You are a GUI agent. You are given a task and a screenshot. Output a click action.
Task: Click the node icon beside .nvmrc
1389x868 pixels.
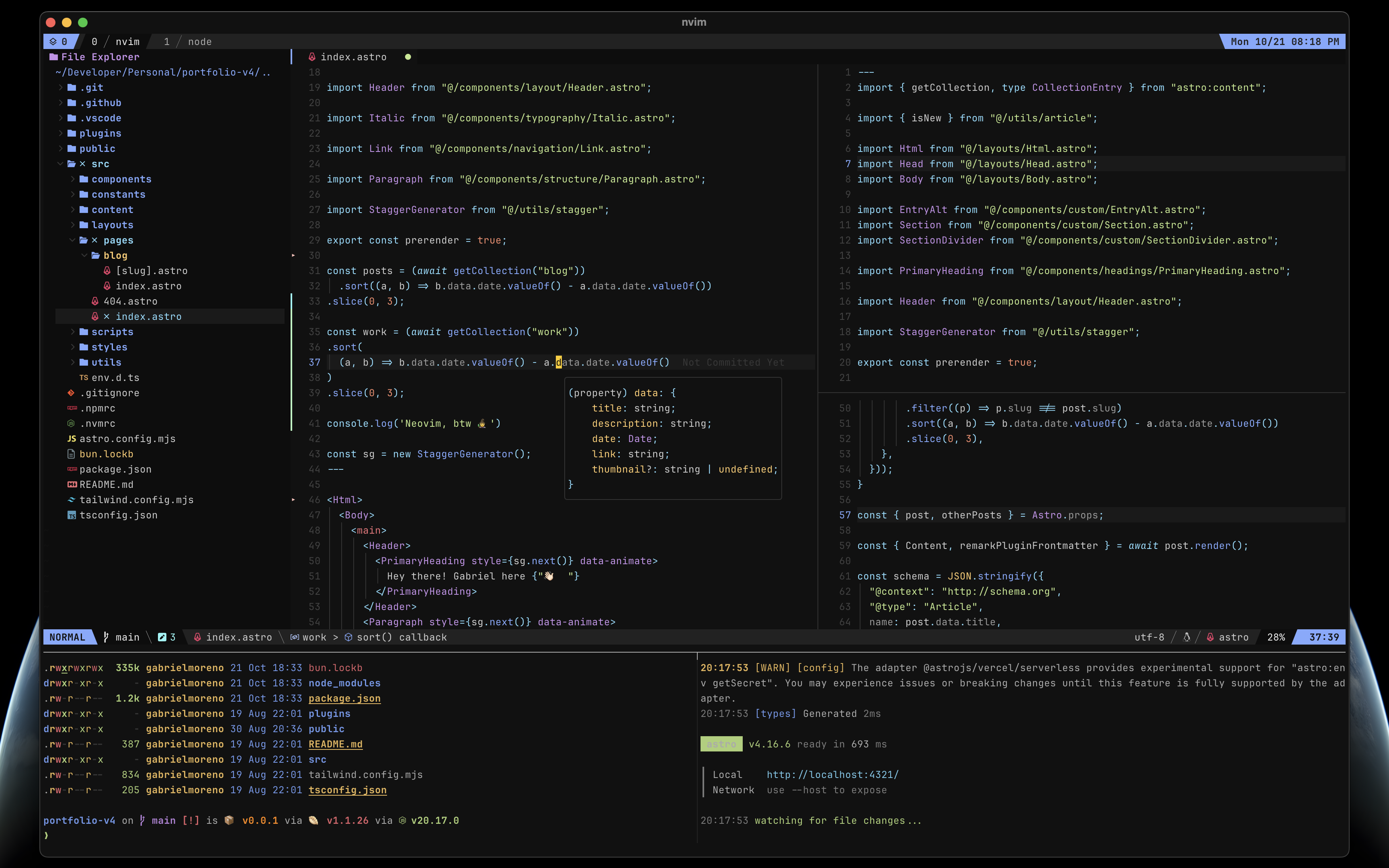71,423
